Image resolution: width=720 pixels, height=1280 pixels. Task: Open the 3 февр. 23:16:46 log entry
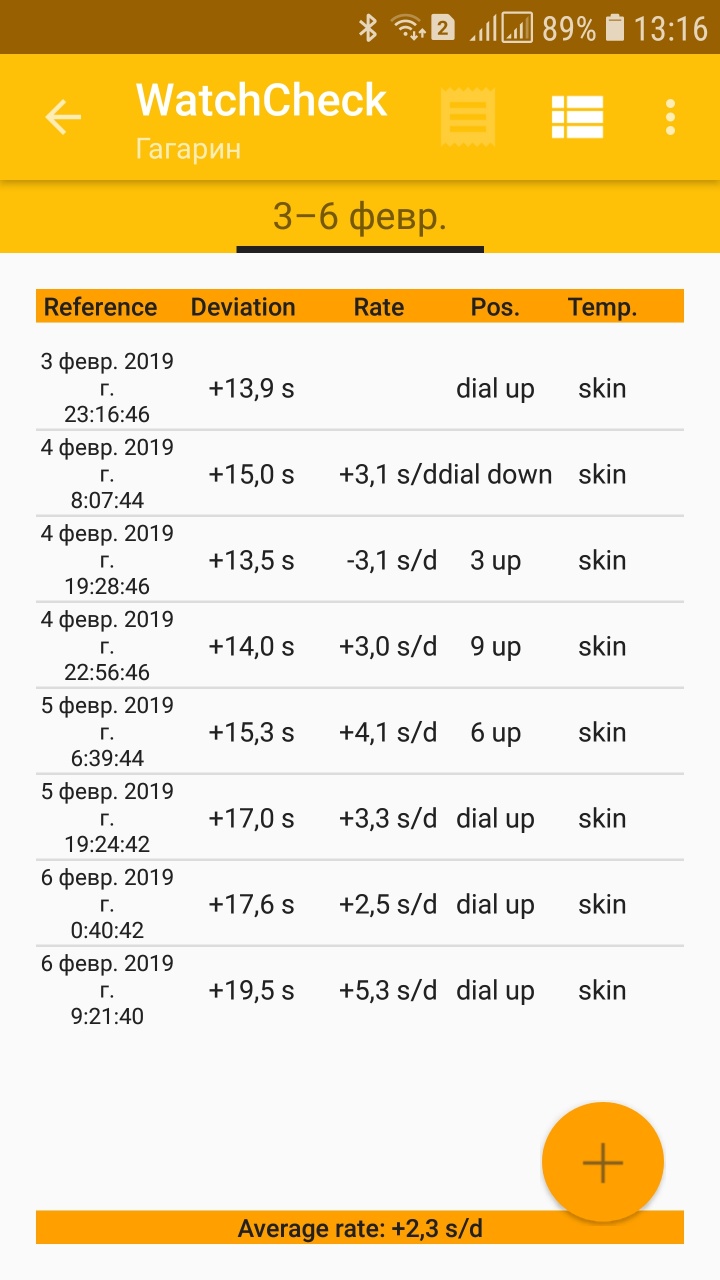360,388
